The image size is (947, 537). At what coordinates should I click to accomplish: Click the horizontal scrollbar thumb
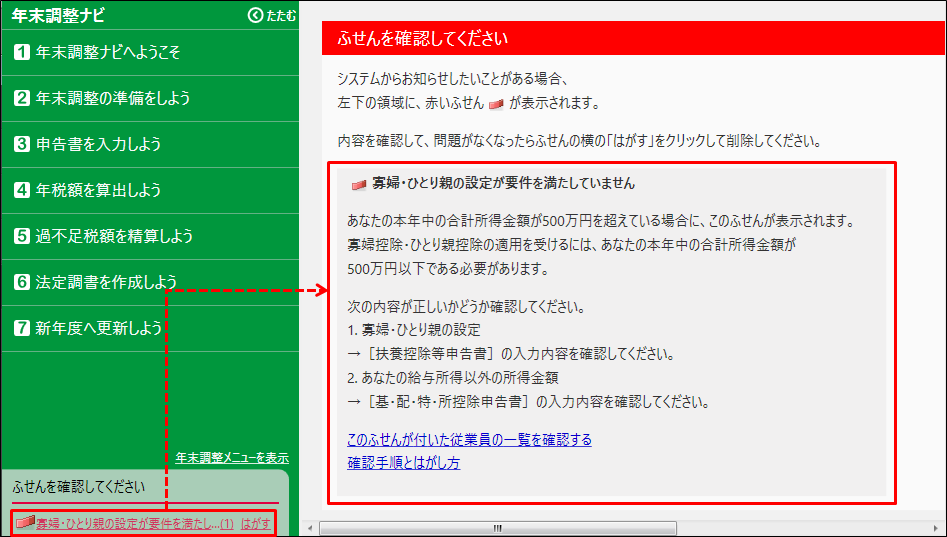point(497,527)
